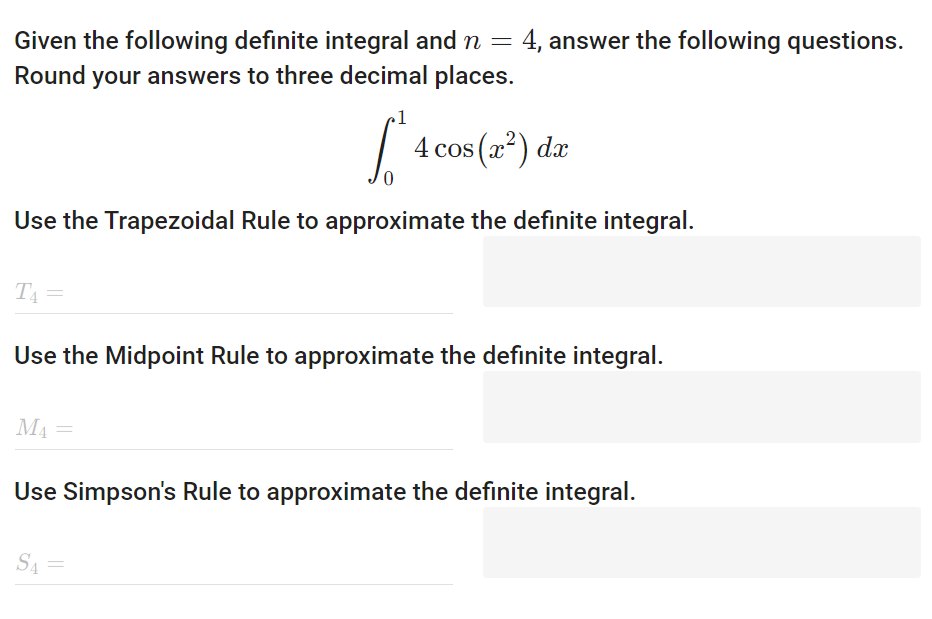Select the gray feedback box beside T4
This screenshot has height=619, width=932.
(700, 271)
